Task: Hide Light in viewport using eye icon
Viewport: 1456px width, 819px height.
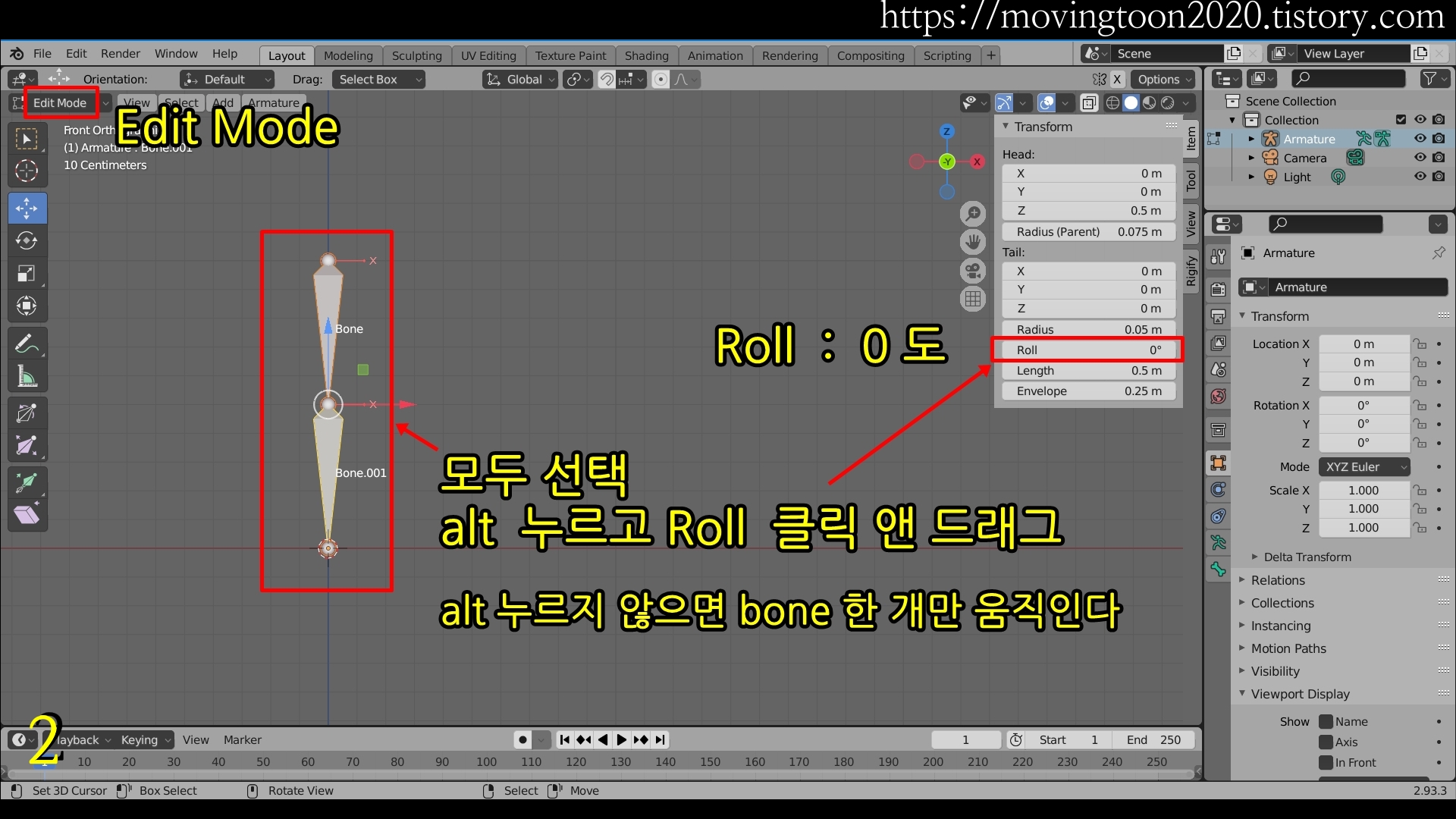Action: pos(1420,177)
